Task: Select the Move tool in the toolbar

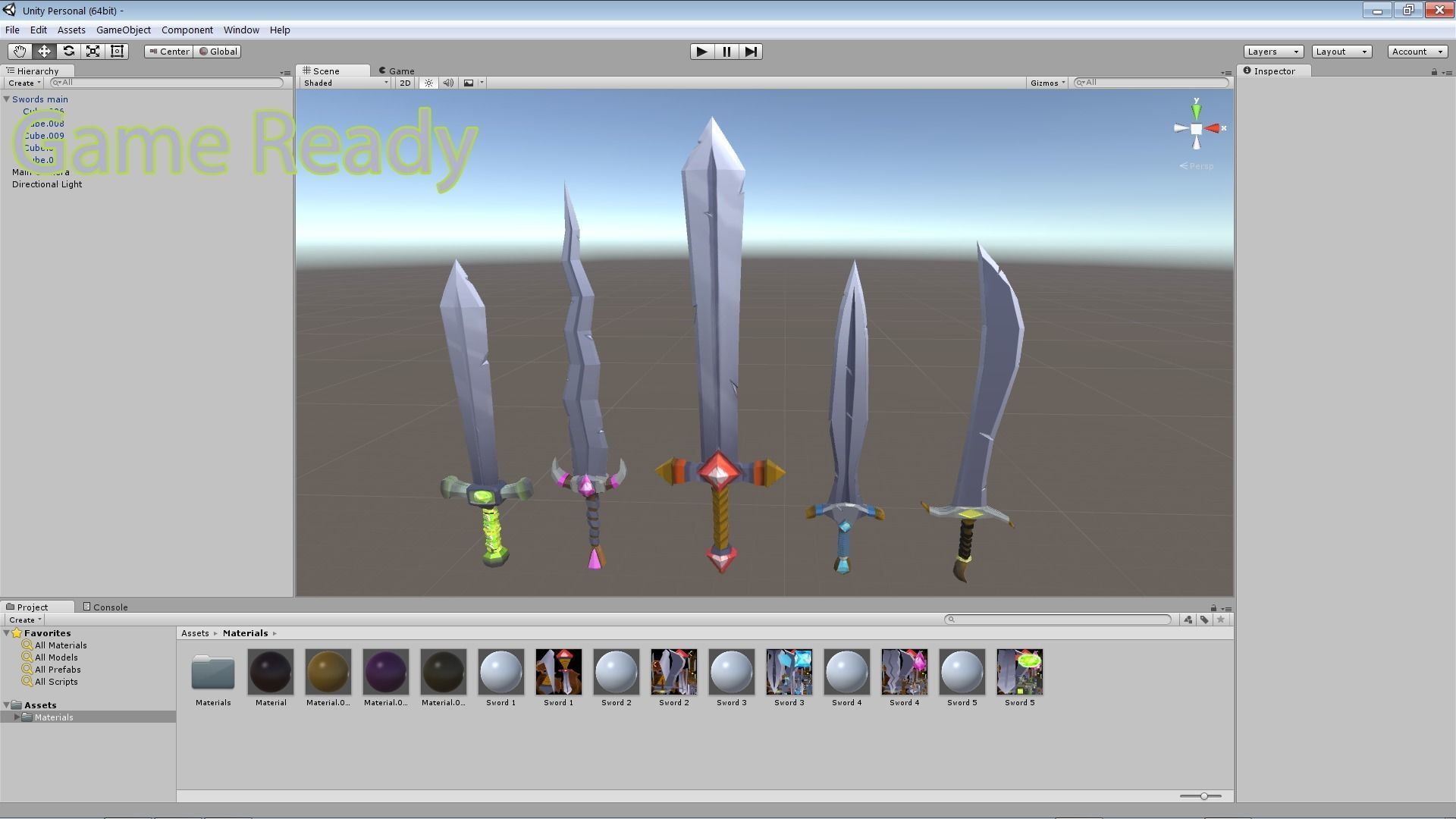Action: pos(44,52)
